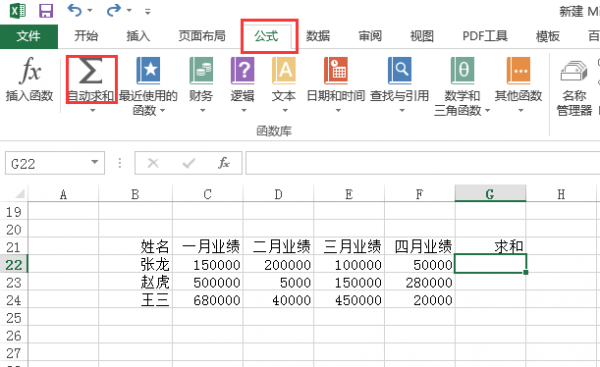Click the Save floppy disk icon
600x367 pixels.
[x=46, y=11]
